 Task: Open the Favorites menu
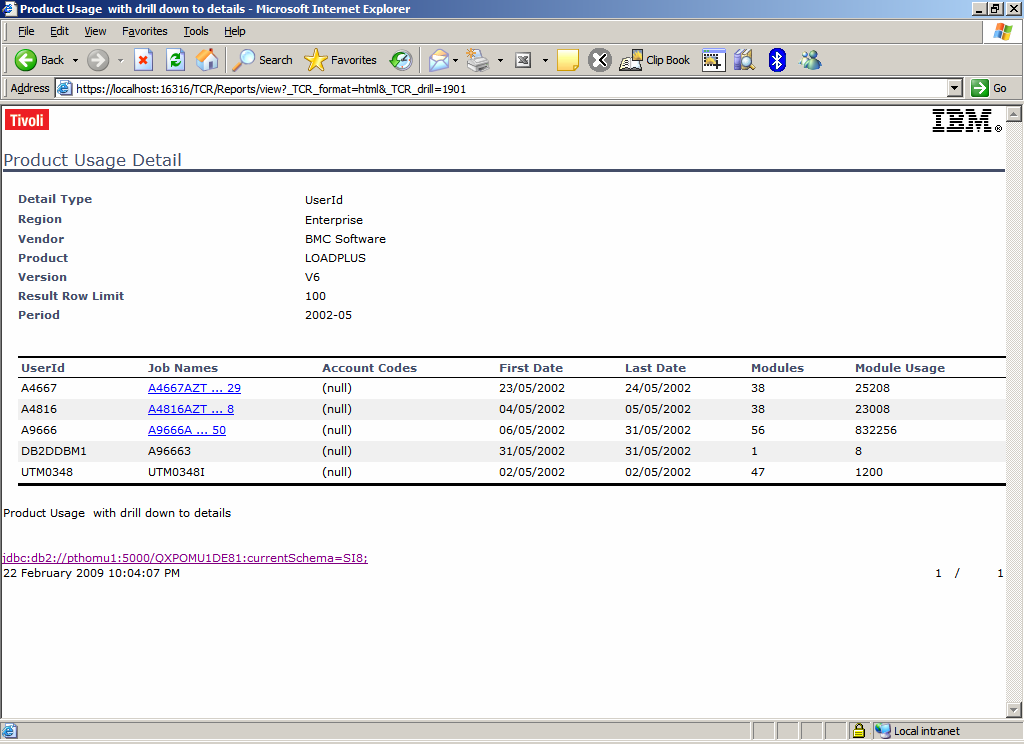coord(144,31)
